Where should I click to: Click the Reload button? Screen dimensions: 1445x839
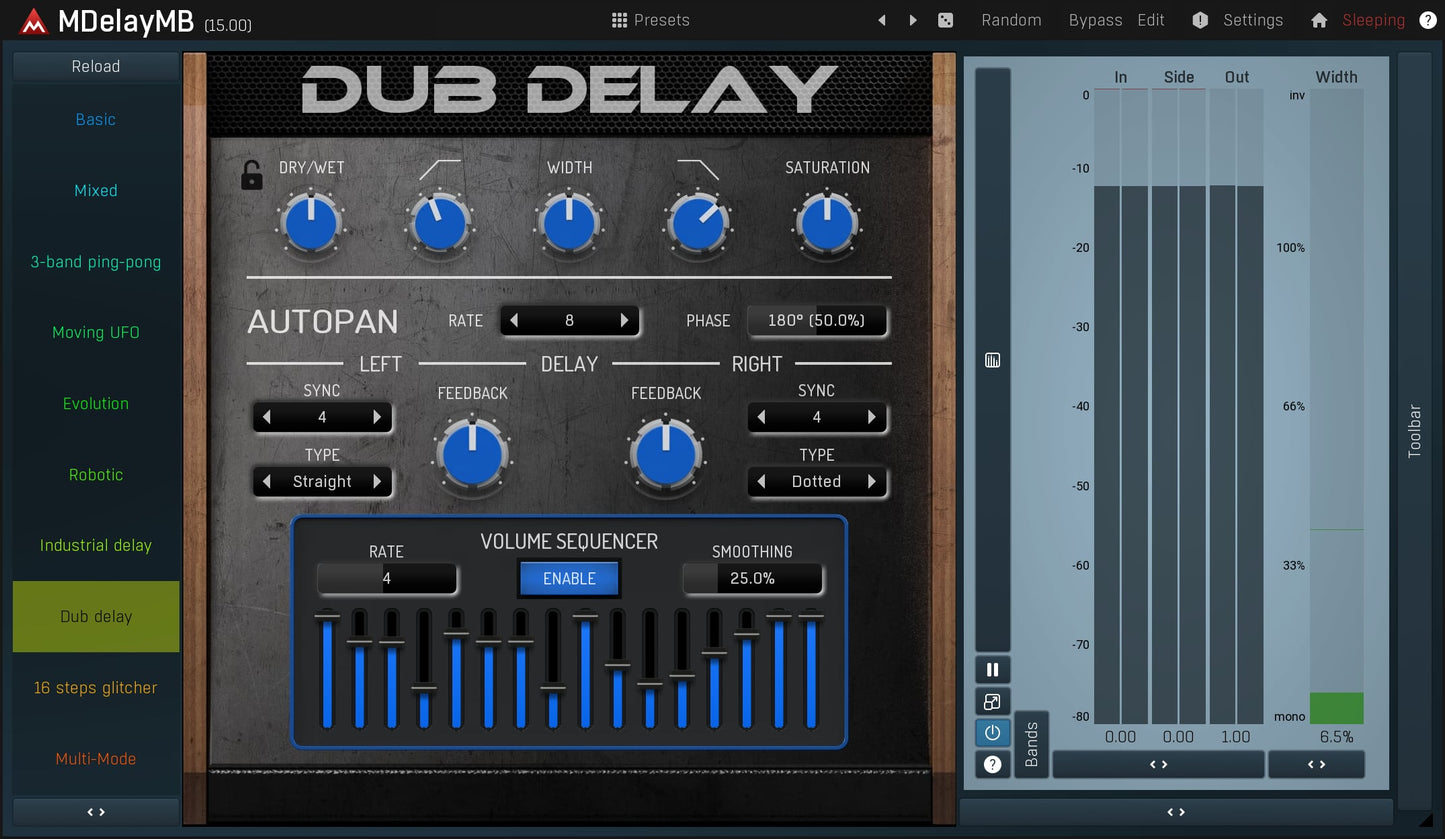point(96,66)
